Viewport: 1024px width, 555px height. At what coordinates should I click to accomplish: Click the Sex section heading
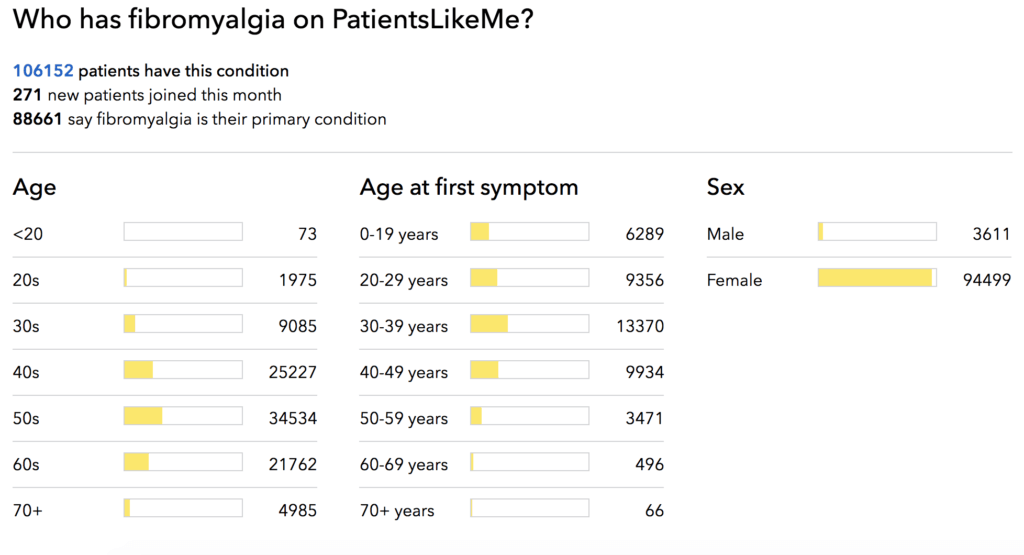click(726, 187)
